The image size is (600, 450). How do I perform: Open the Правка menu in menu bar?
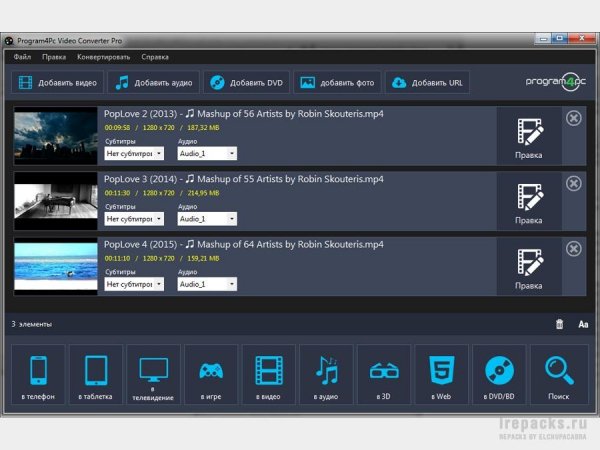coord(54,57)
